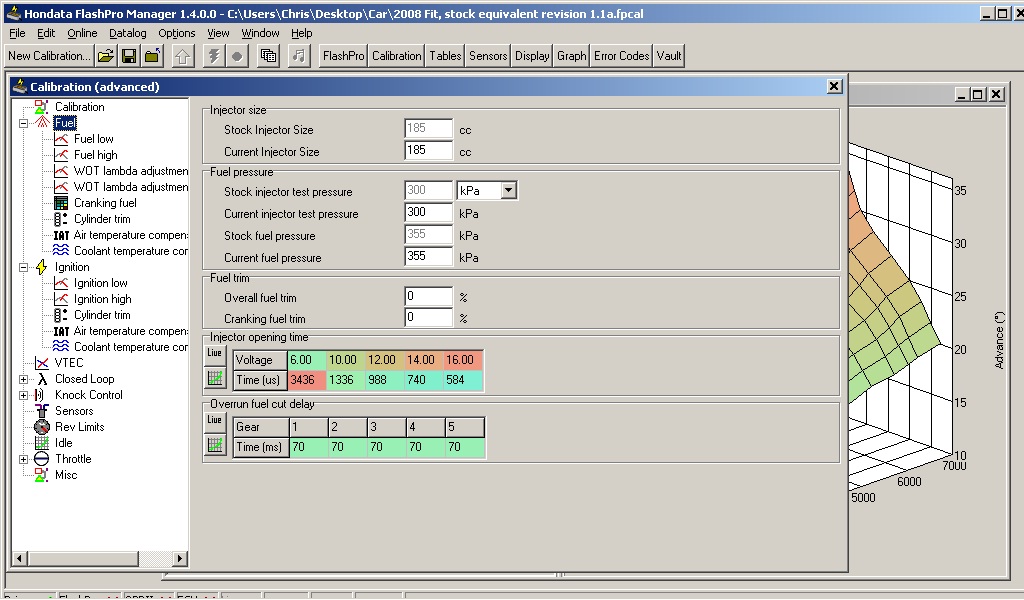Viewport: 1024px width, 600px height.
Task: Click the upload arrow toolbar icon
Action: coord(182,56)
